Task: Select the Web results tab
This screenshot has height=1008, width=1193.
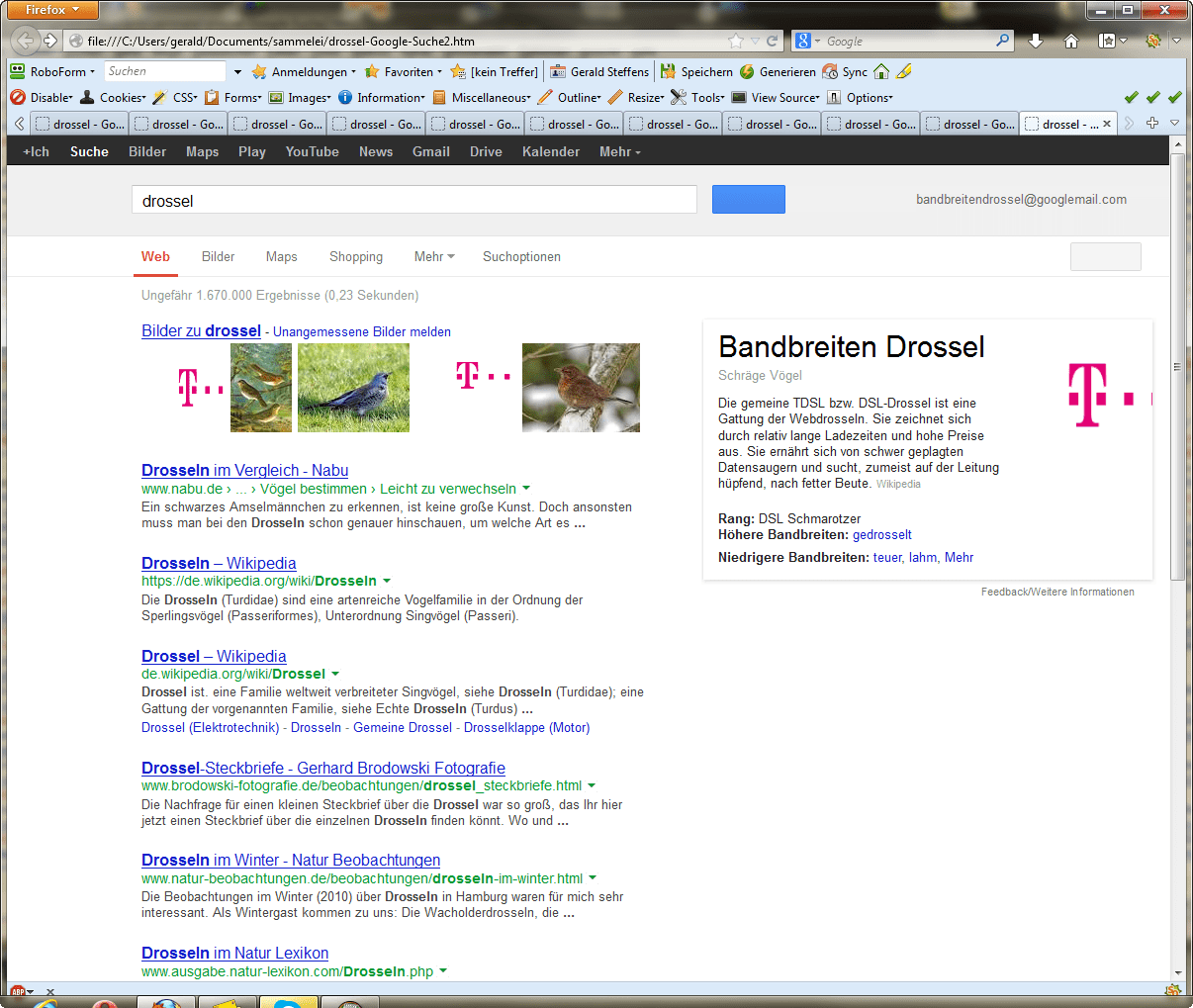Action: click(x=155, y=256)
